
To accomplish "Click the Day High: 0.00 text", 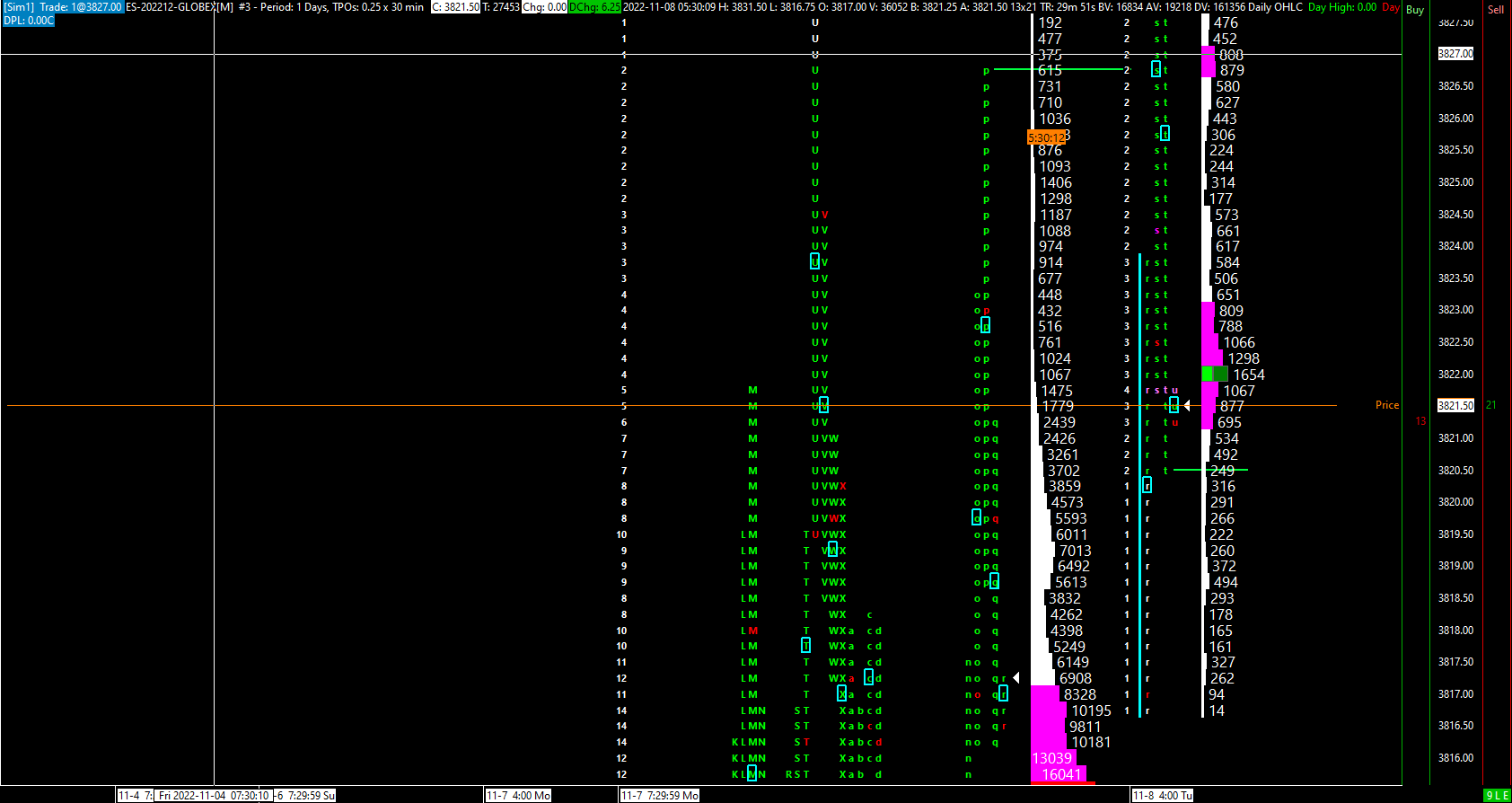I will [1342, 7].
